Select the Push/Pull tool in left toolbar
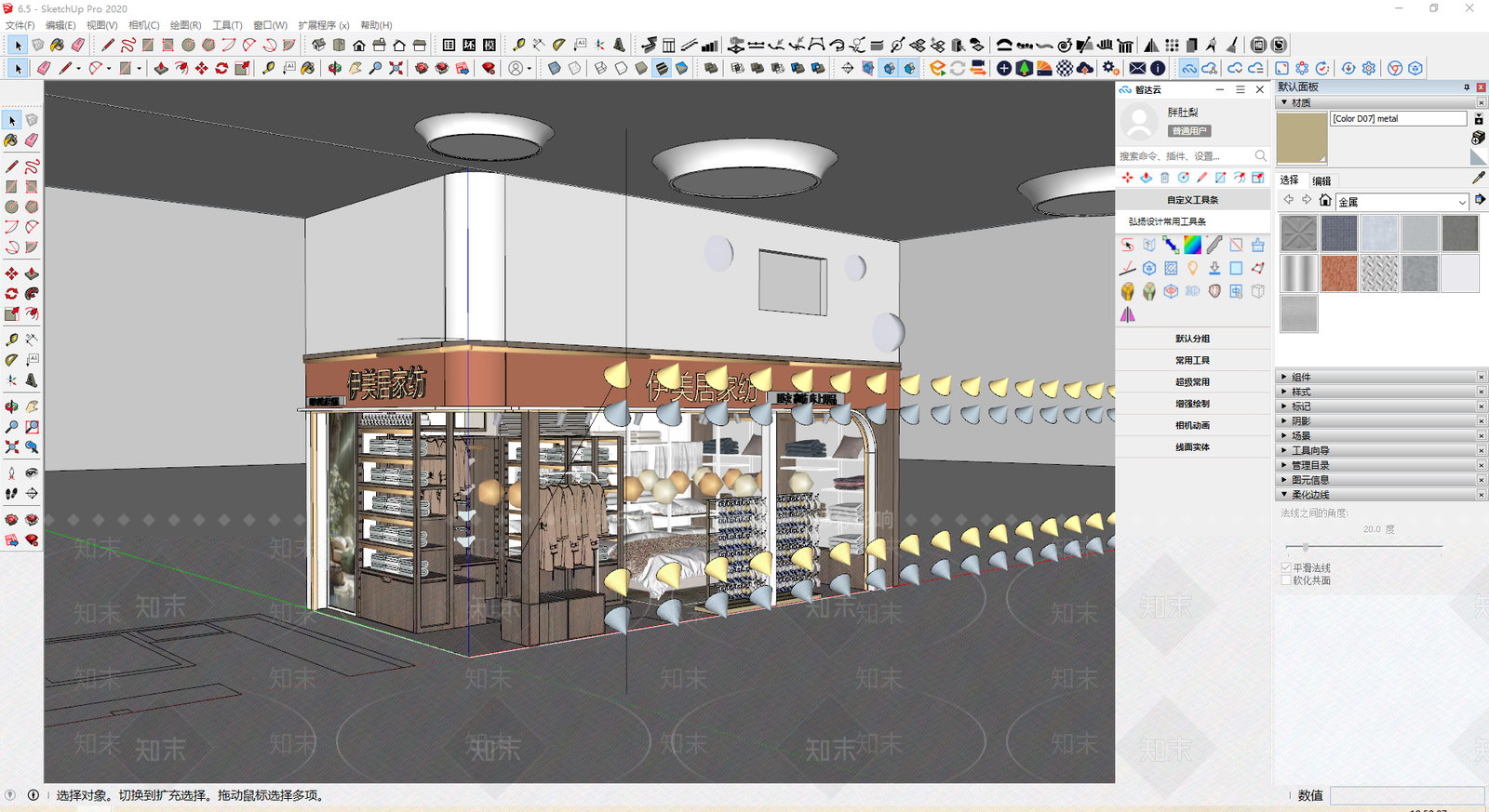 [32, 273]
